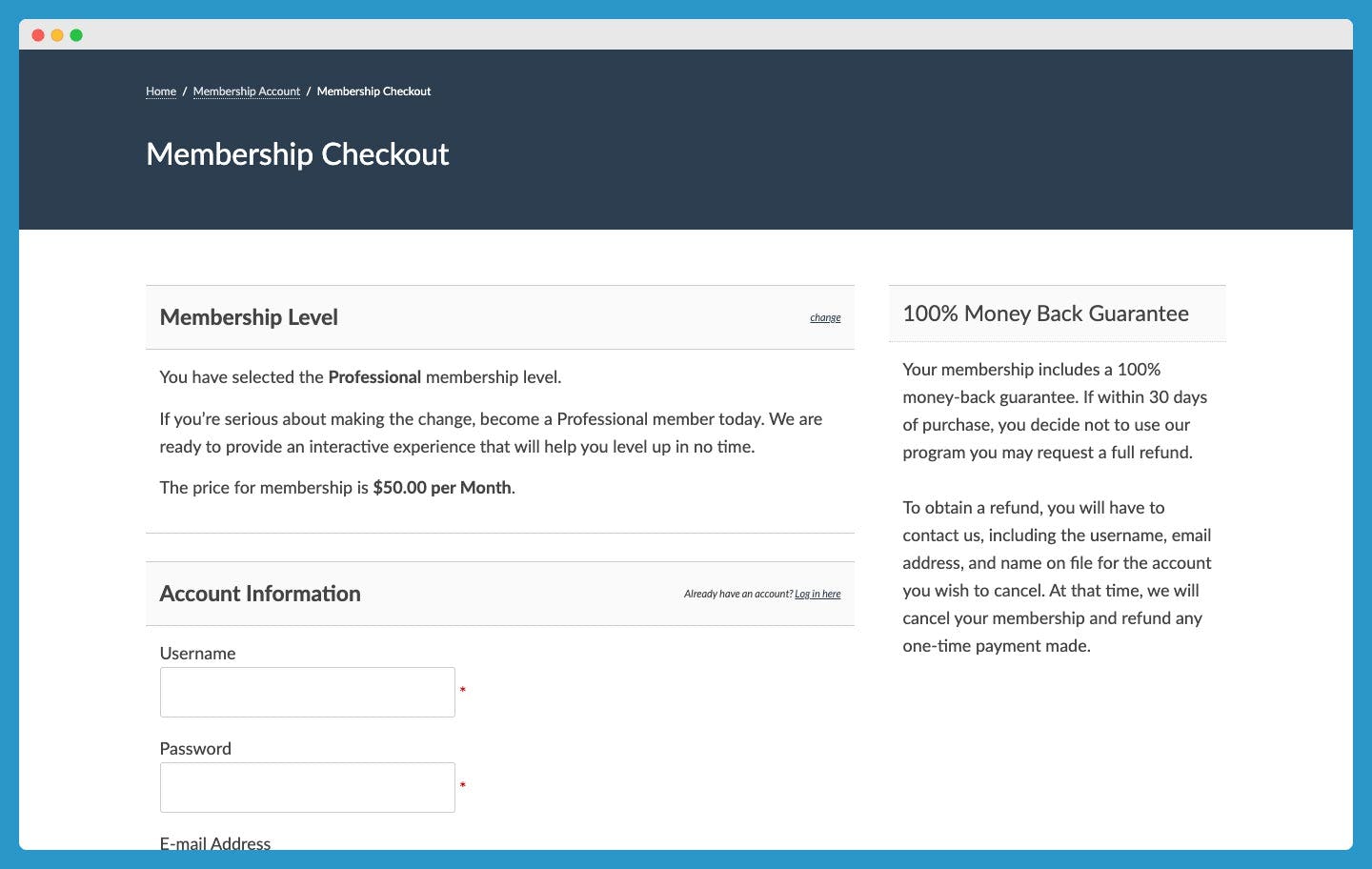The height and width of the screenshot is (869, 1372).
Task: Click the Account Information section heading
Action: coord(260,593)
